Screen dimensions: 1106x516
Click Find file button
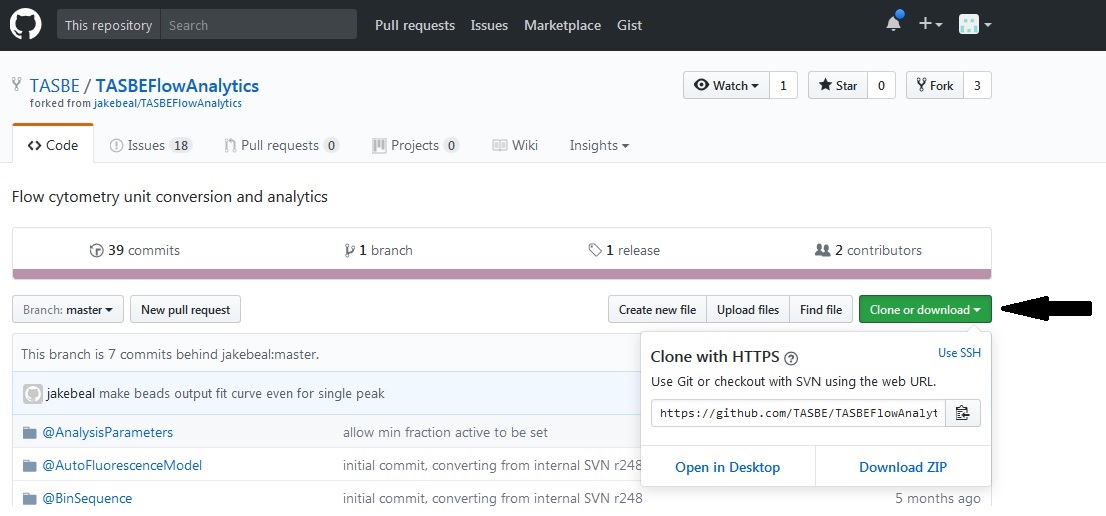[x=821, y=309]
